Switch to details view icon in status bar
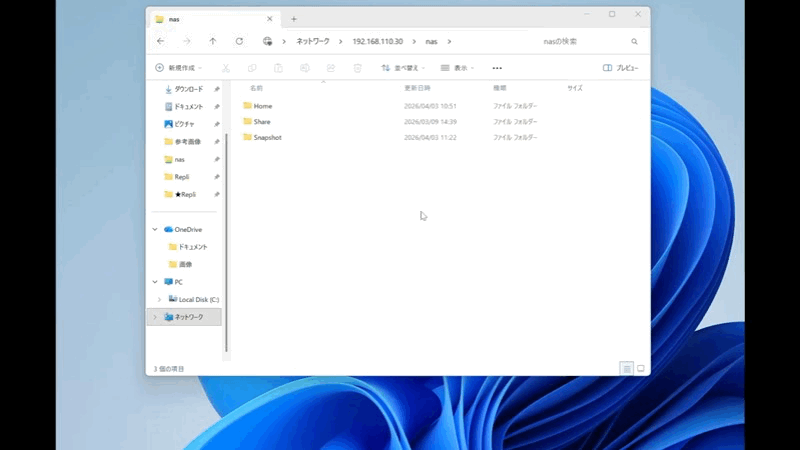Screen dimensions: 800x450 click(x=627, y=368)
